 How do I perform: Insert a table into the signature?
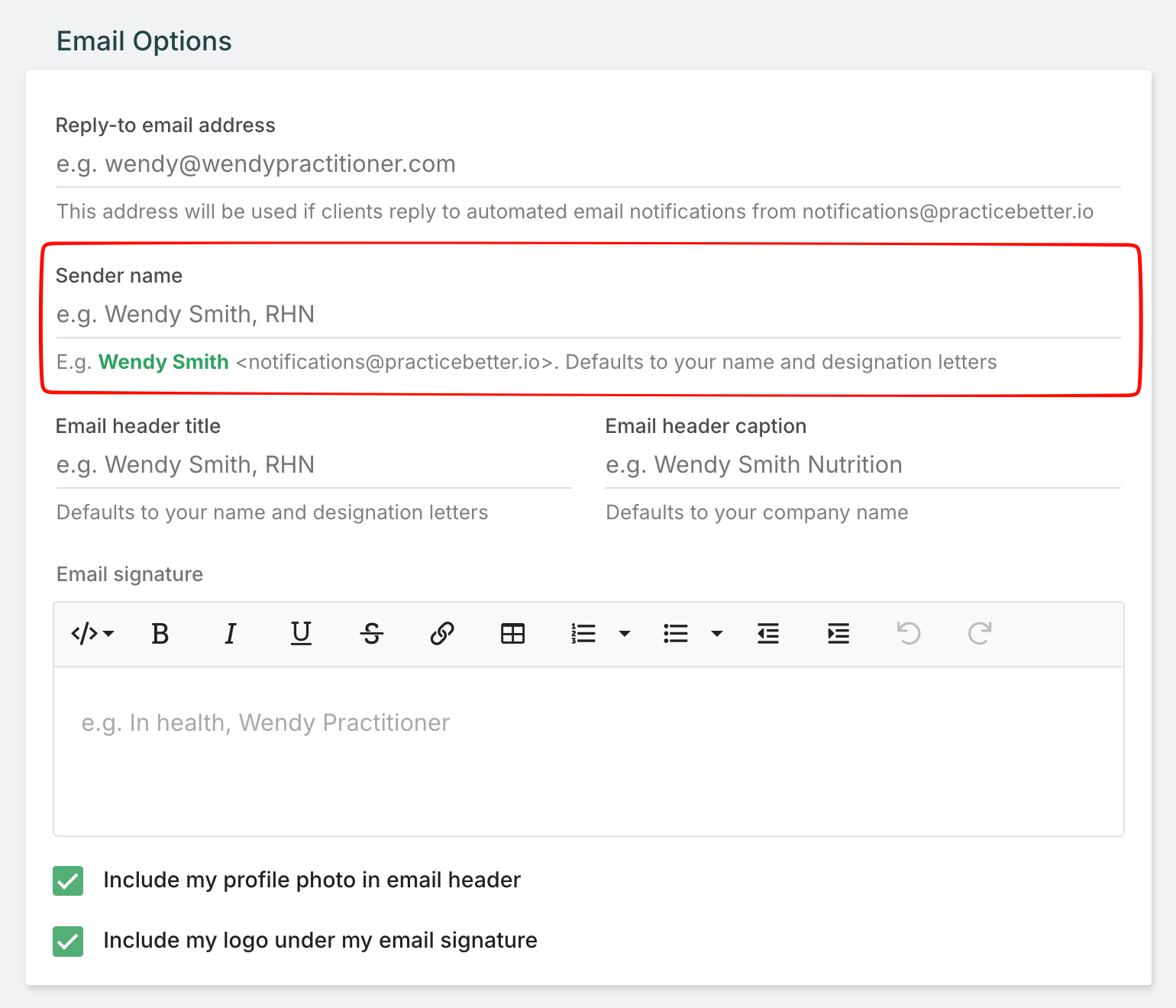(x=512, y=634)
